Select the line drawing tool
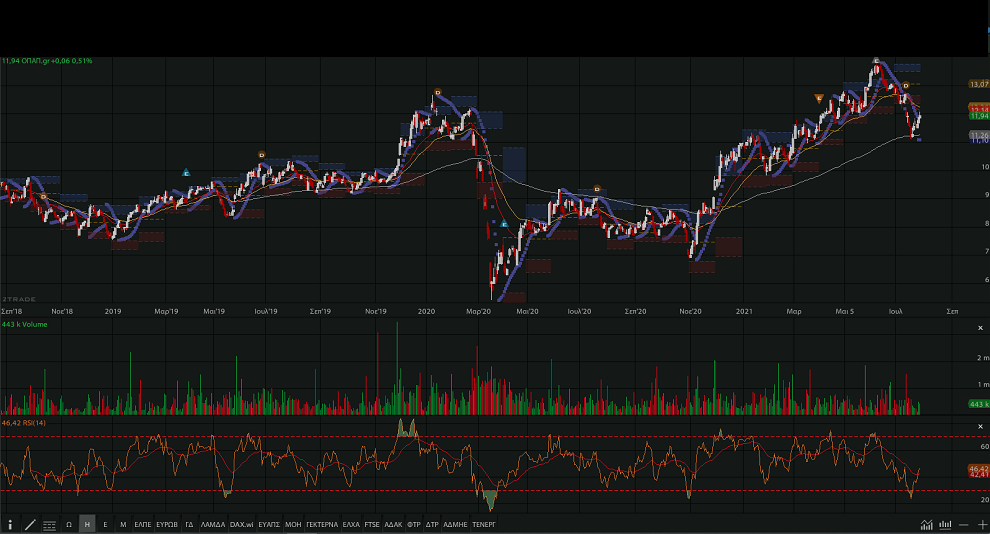The width and height of the screenshot is (990, 534). click(29, 524)
